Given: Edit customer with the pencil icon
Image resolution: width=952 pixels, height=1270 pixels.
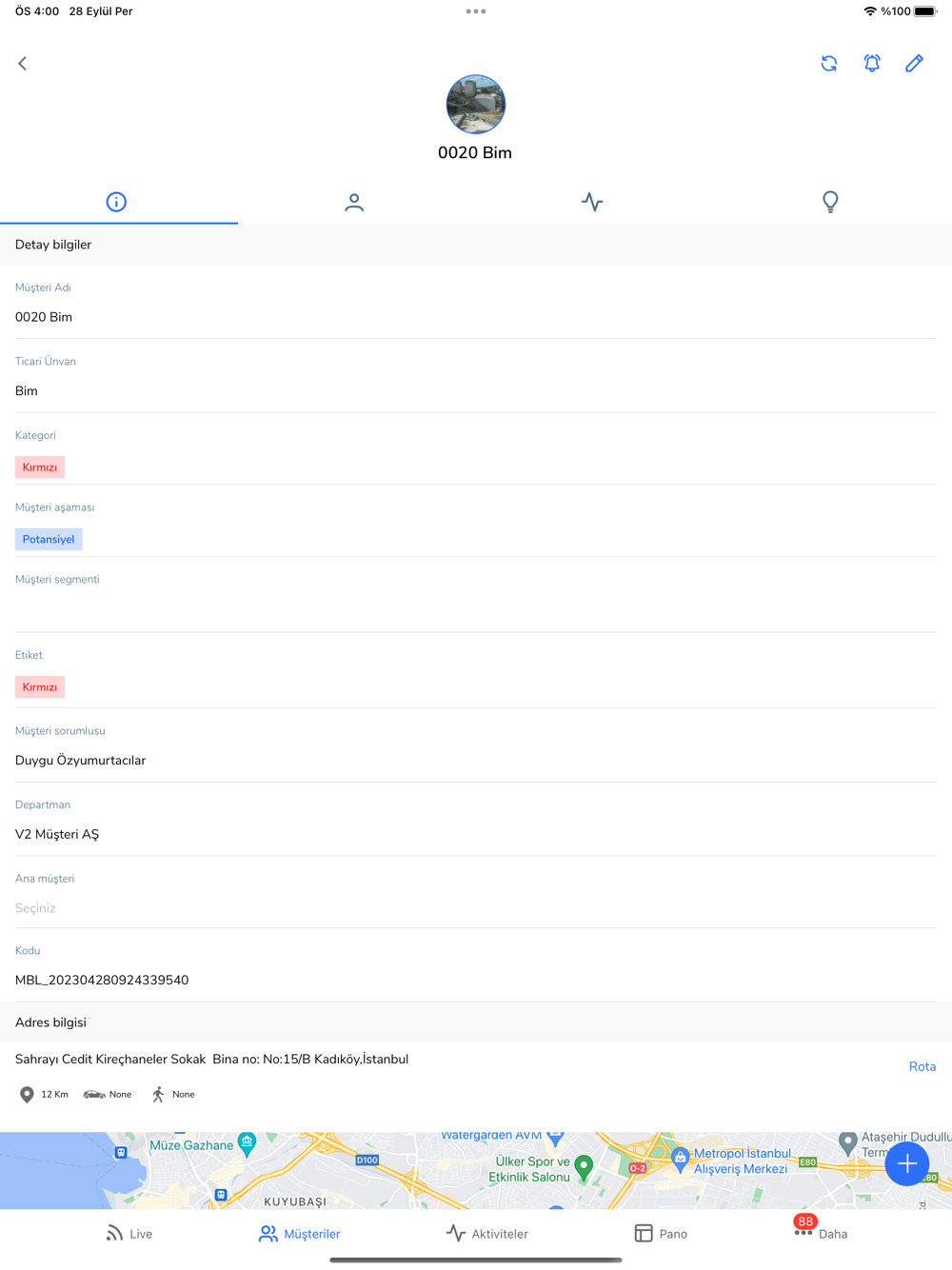Looking at the screenshot, I should pos(914,63).
